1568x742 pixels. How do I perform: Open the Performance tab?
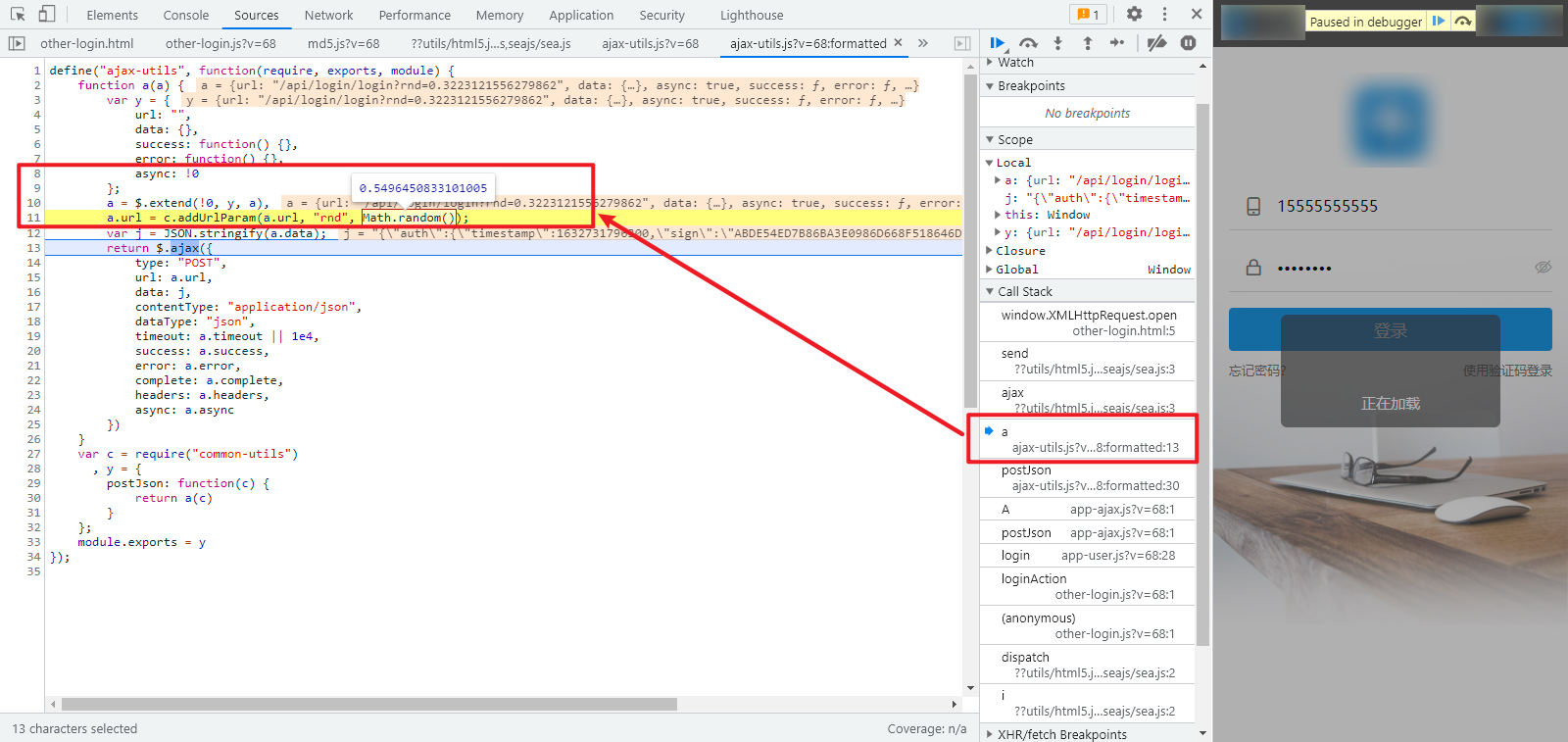pyautogui.click(x=415, y=15)
